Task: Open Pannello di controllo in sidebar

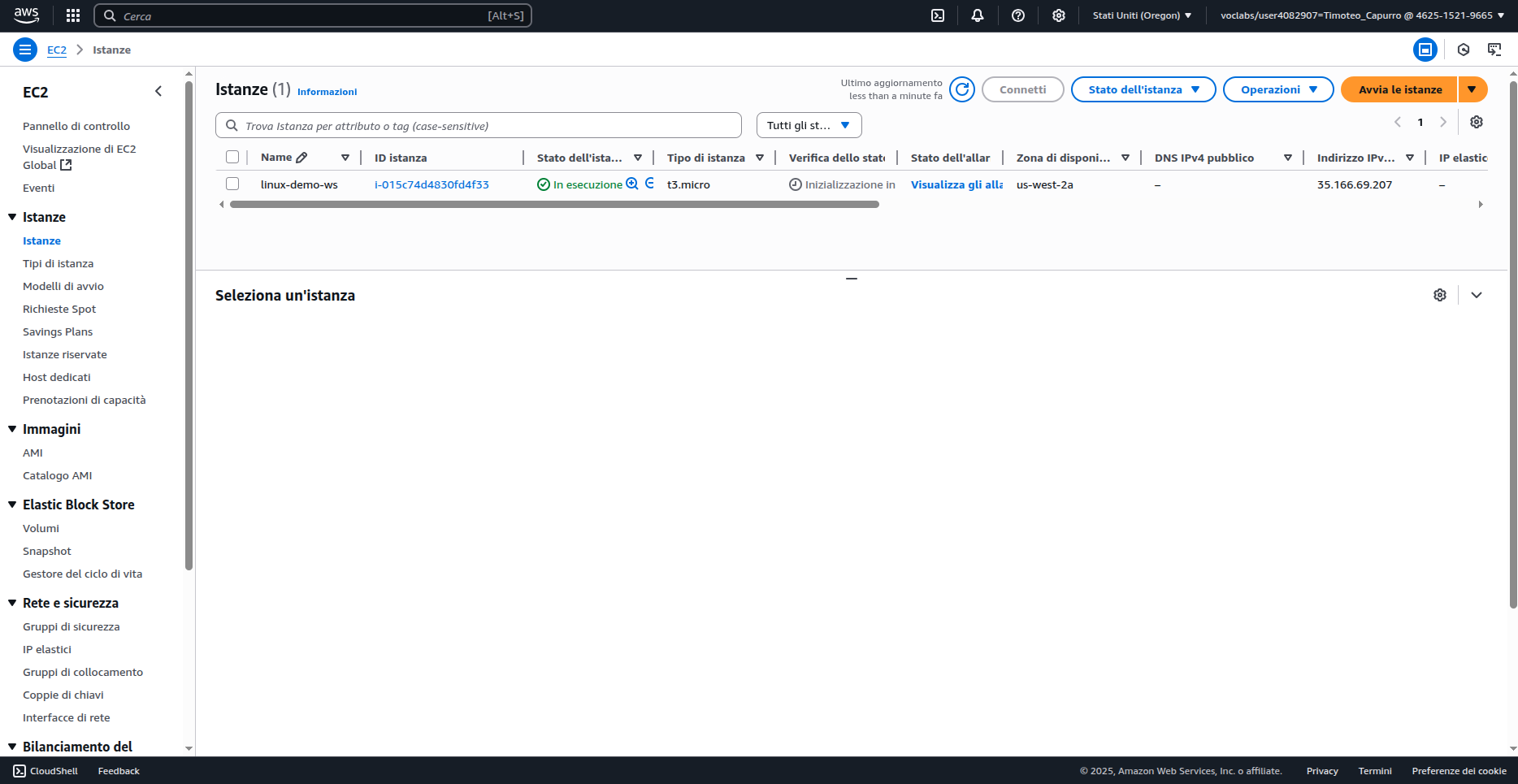Action: tap(76, 126)
